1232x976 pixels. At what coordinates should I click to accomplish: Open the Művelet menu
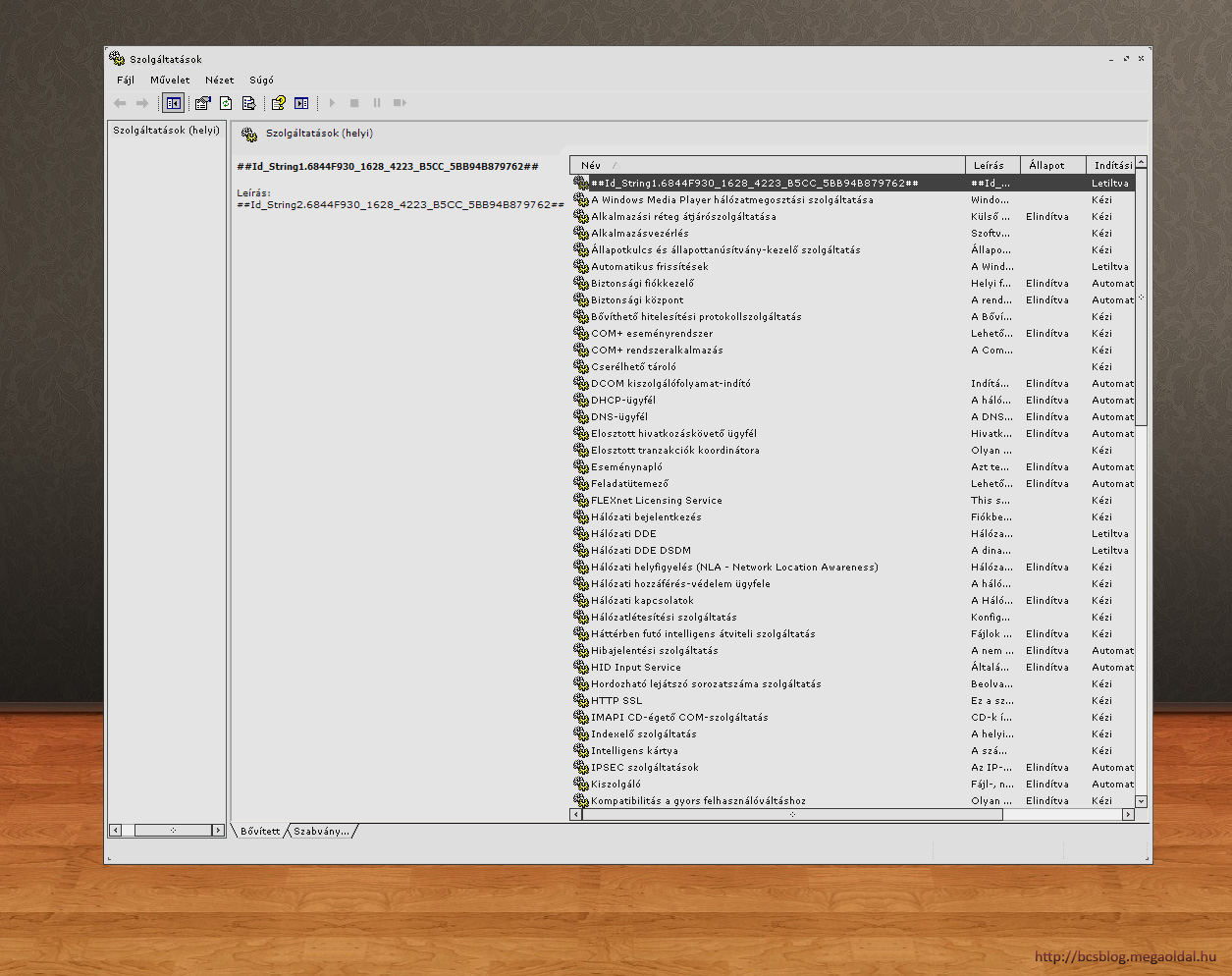coord(170,81)
